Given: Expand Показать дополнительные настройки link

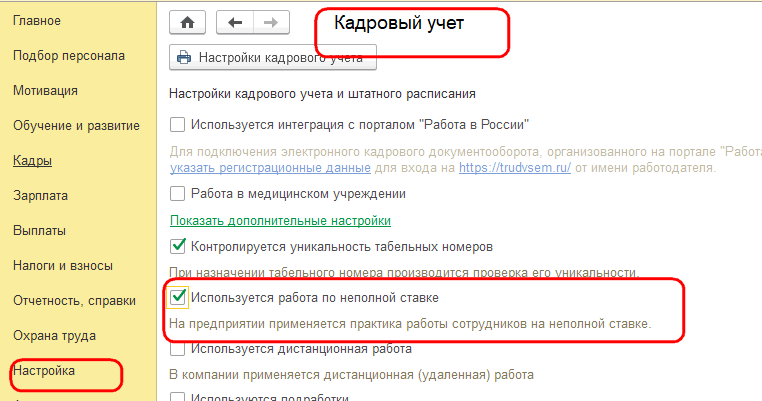Looking at the screenshot, I should click(280, 221).
